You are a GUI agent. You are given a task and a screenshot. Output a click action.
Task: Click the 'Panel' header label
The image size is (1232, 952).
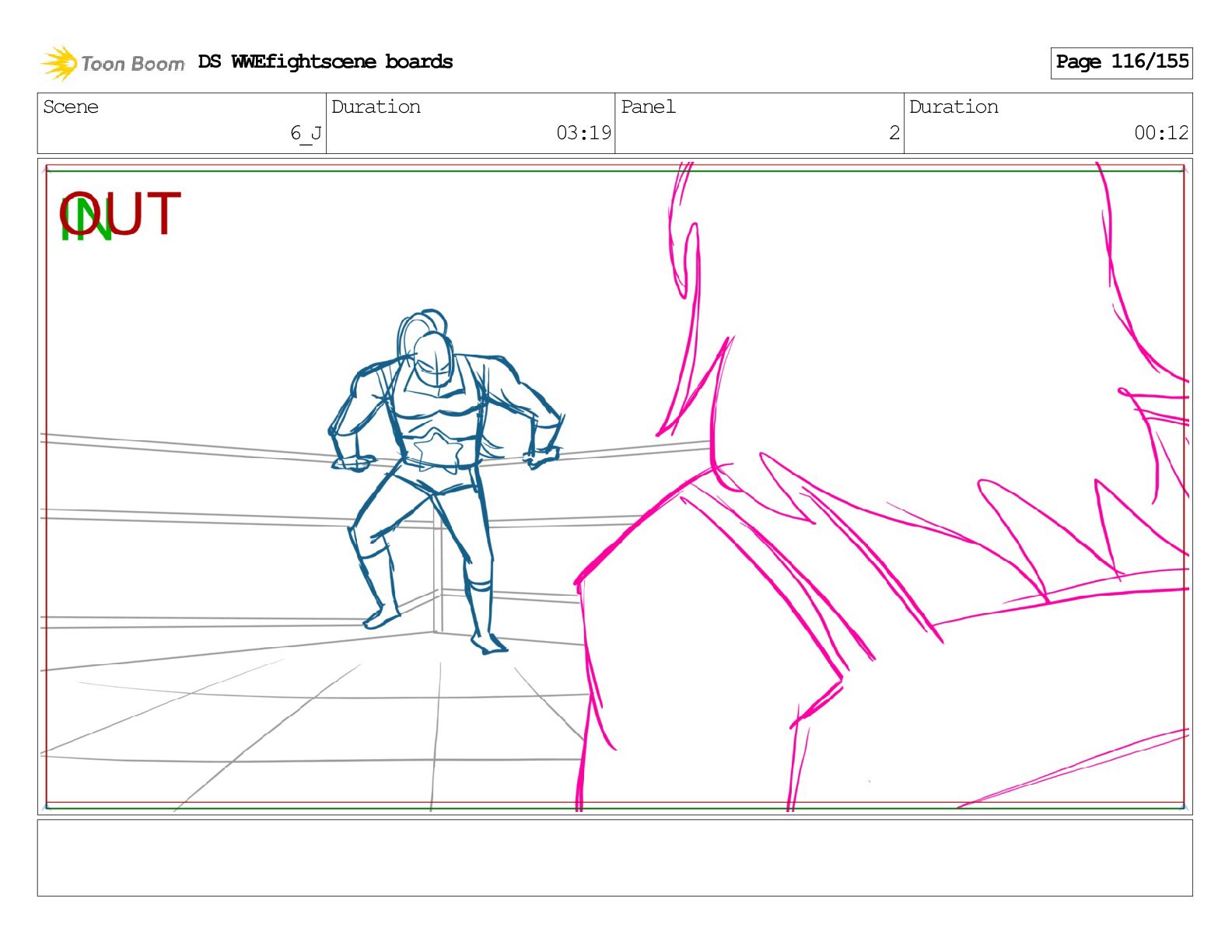(x=648, y=107)
